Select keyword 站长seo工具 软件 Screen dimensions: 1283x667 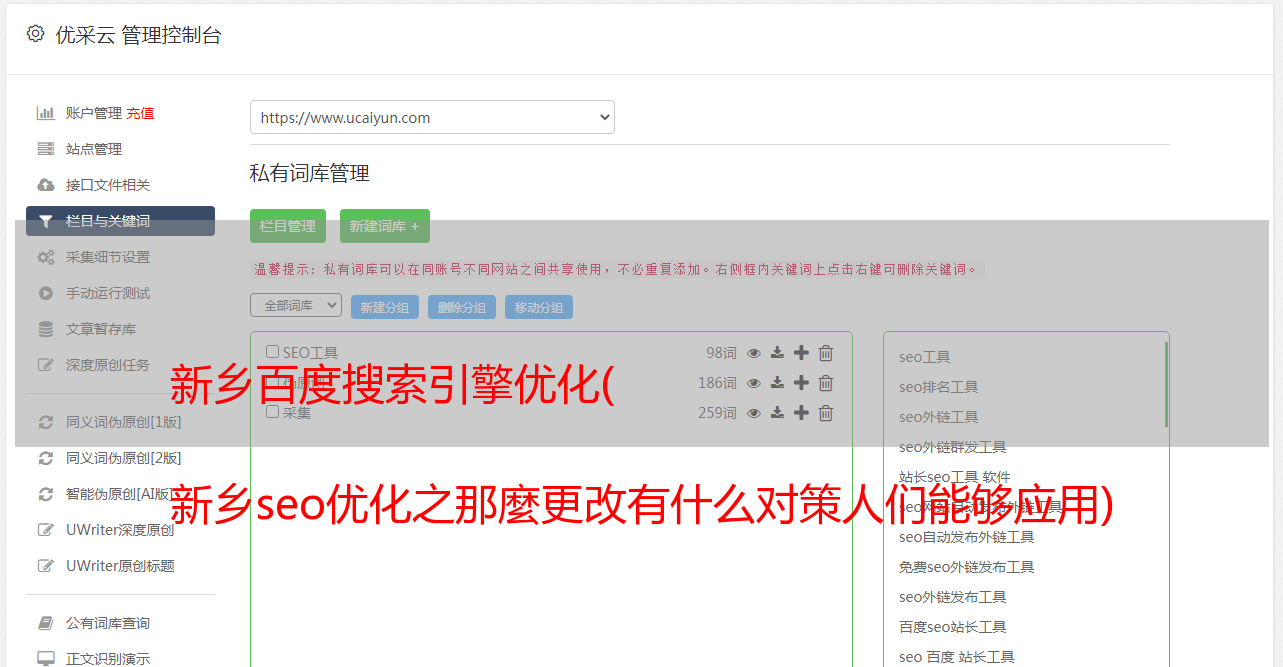point(955,477)
